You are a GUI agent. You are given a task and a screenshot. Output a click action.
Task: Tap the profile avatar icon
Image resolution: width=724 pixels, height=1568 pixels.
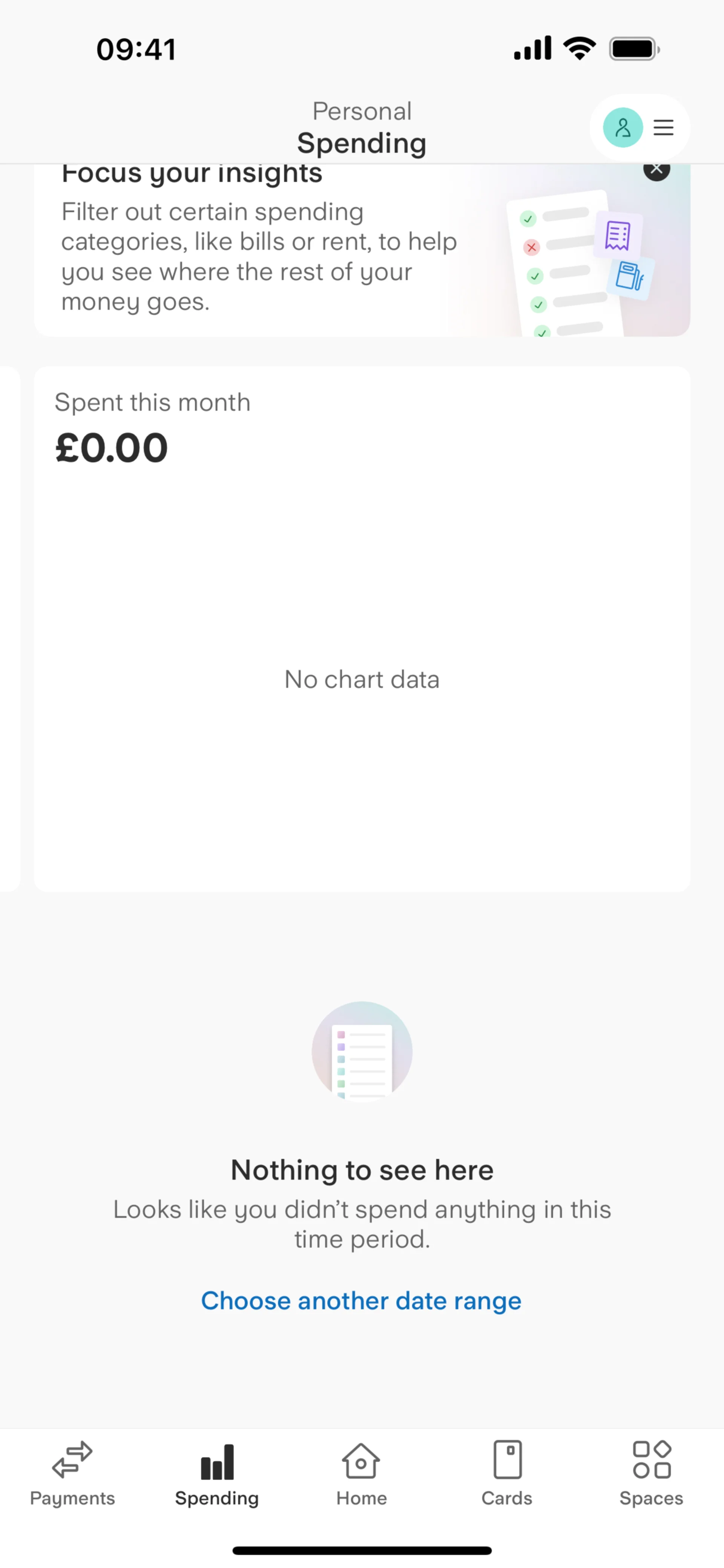tap(622, 128)
